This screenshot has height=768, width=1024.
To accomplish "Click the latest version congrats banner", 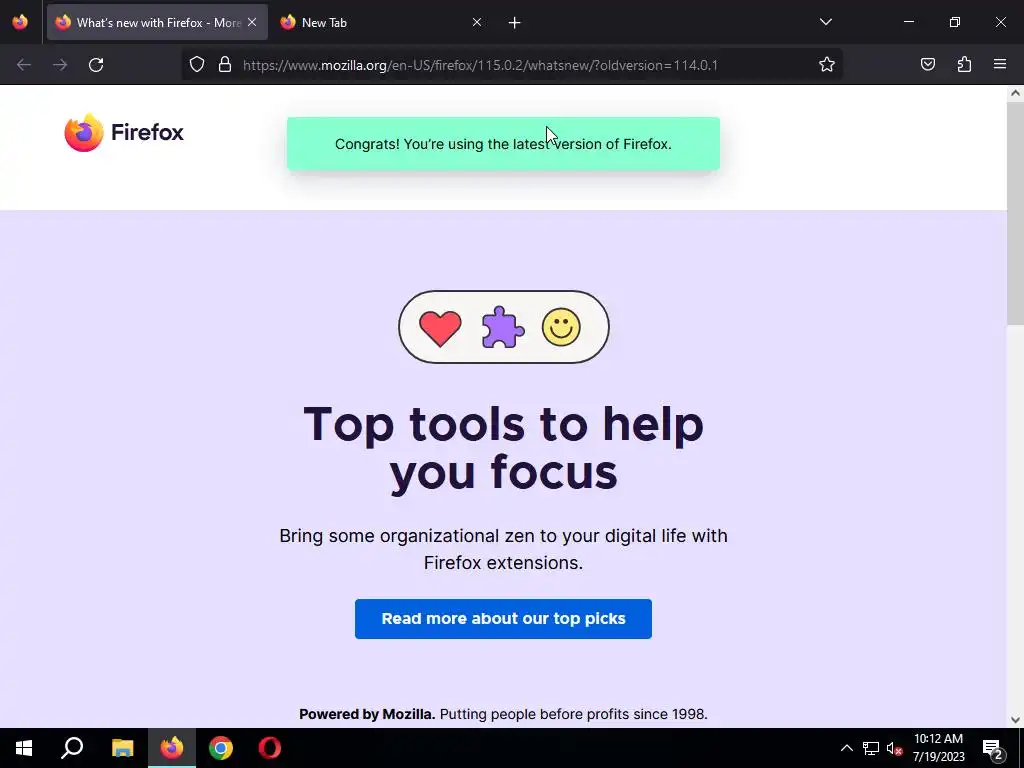I will pyautogui.click(x=504, y=144).
